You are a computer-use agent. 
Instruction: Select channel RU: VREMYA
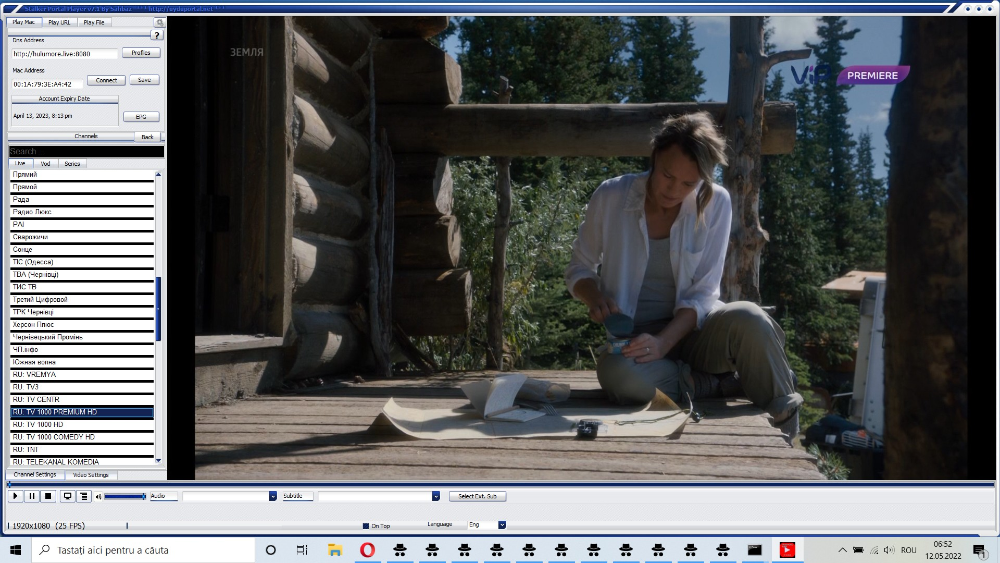(x=82, y=374)
